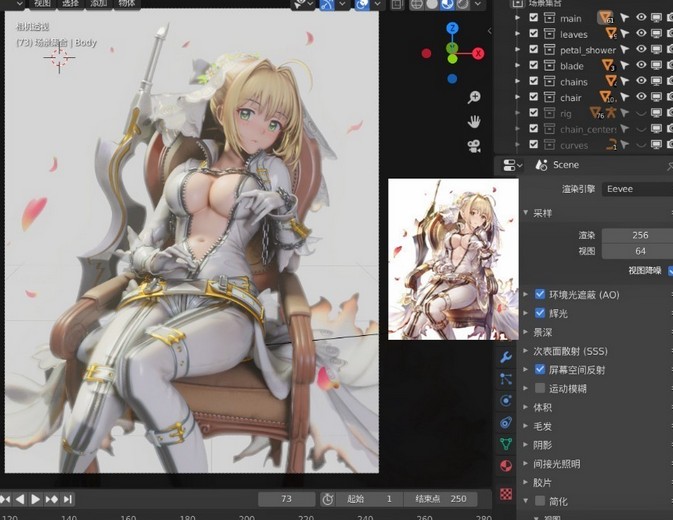This screenshot has width=673, height=520.
Task: Open the properties editor type dropdown
Action: 512,165
